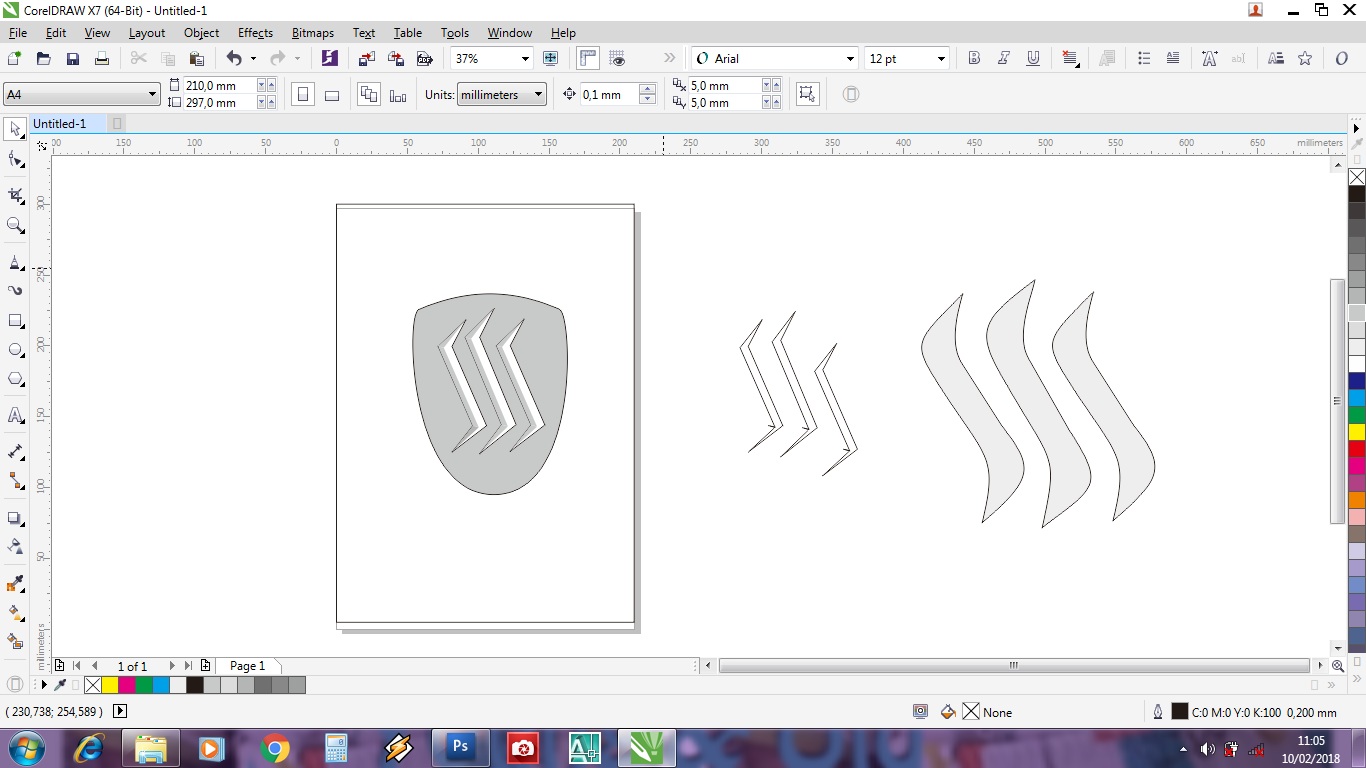Select the Transparency tool

tap(15, 546)
